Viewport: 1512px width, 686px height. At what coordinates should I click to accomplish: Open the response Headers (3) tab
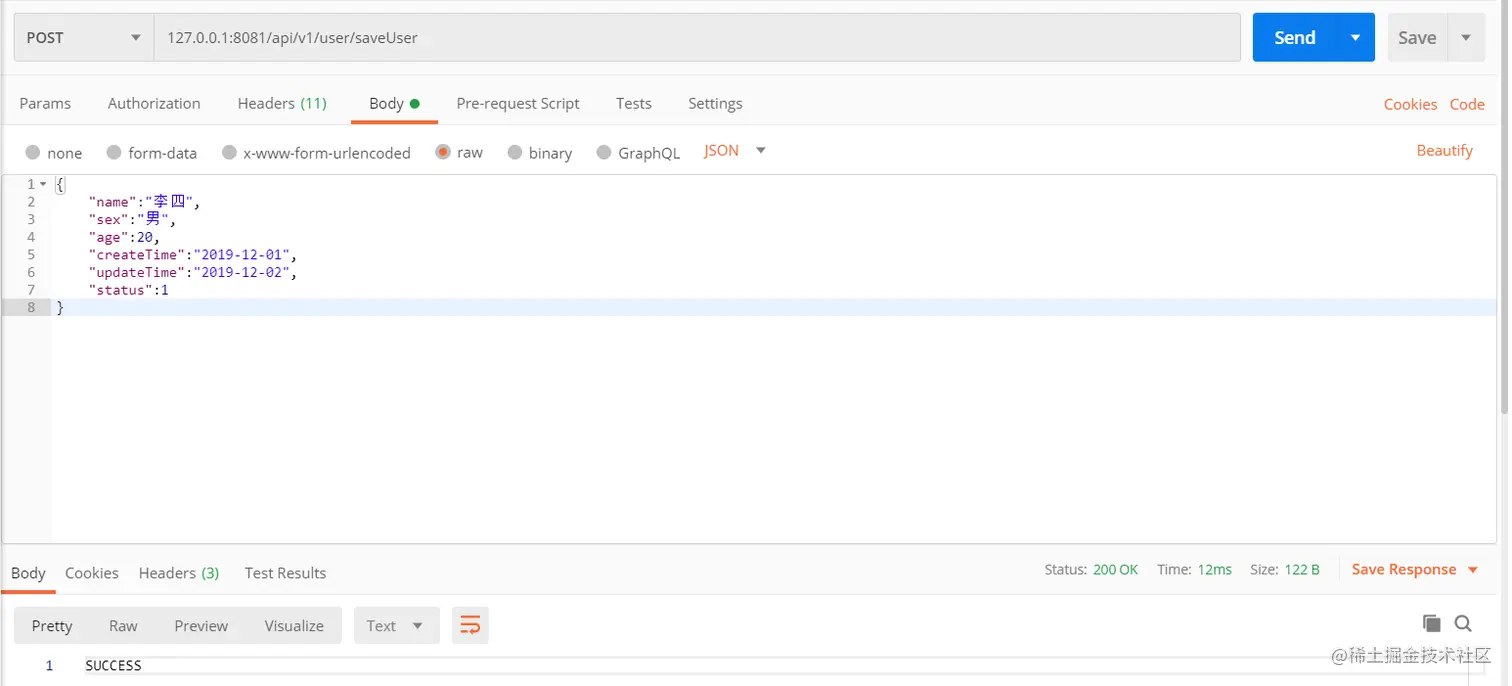tap(179, 573)
